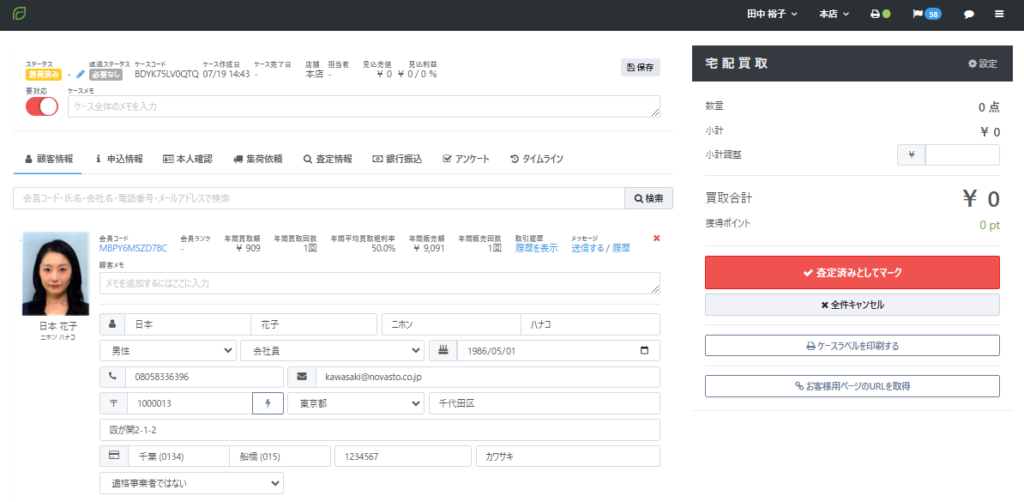The width and height of the screenshot is (1024, 502).
Task: Click the first name field 花子
Action: pyautogui.click(x=313, y=324)
